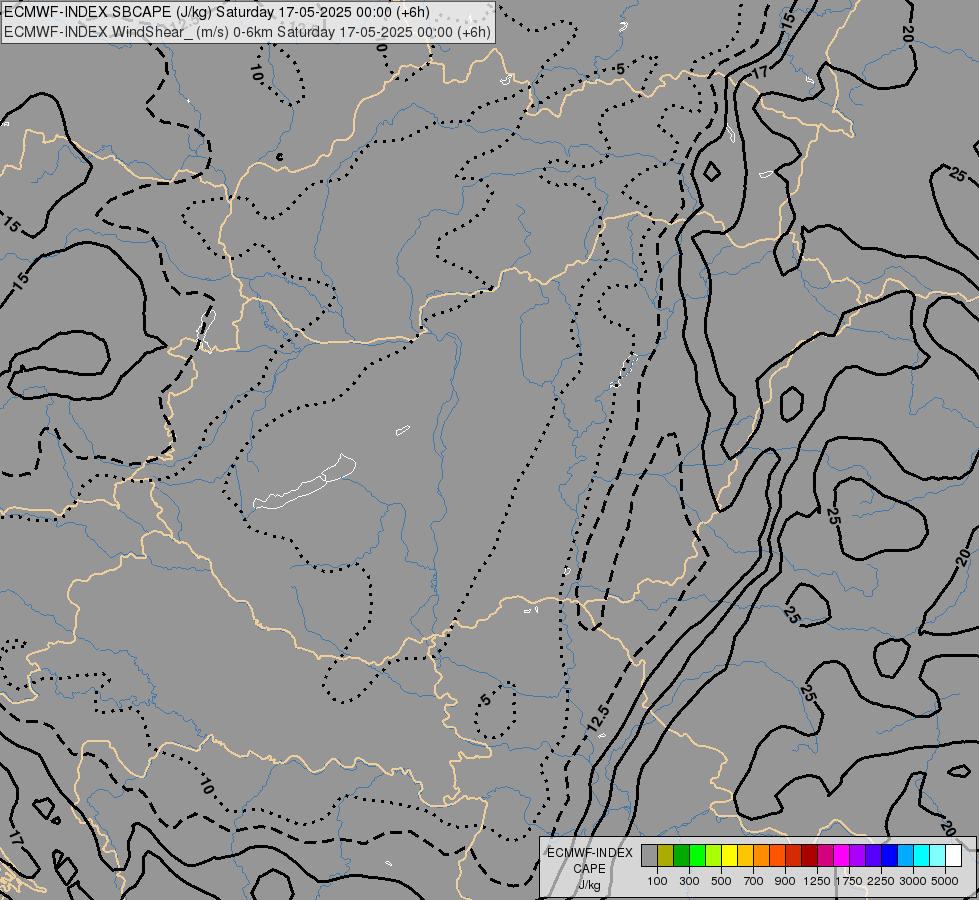Click the 1250 value under the legend
The height and width of the screenshot is (900, 979).
point(817,881)
